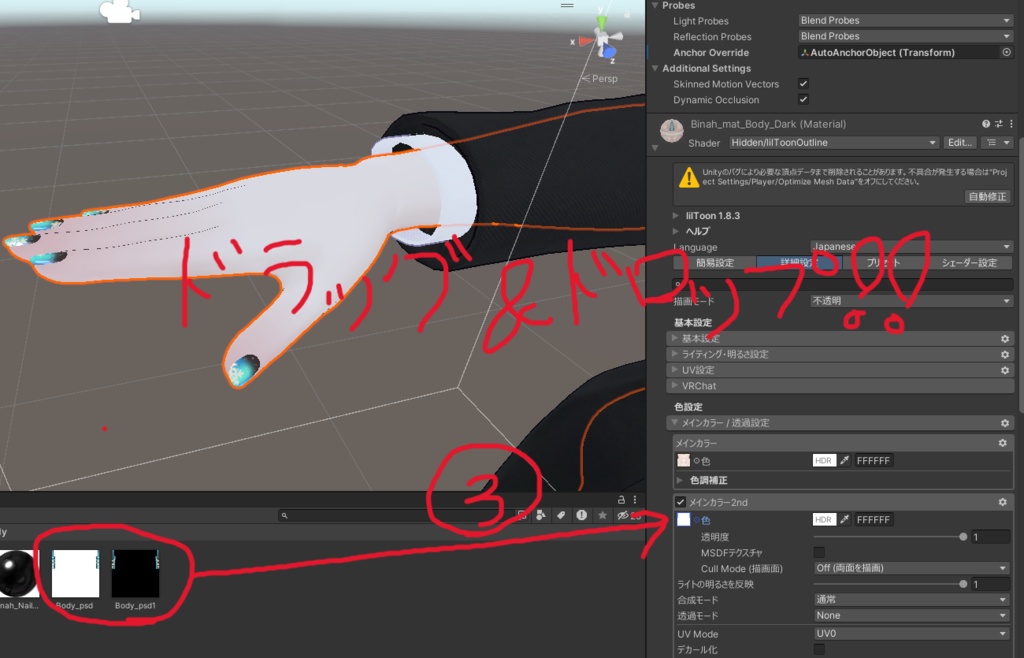Click Search by Type icon in Project panel
Screen dimensions: 1024x658
pyautogui.click(x=540, y=515)
